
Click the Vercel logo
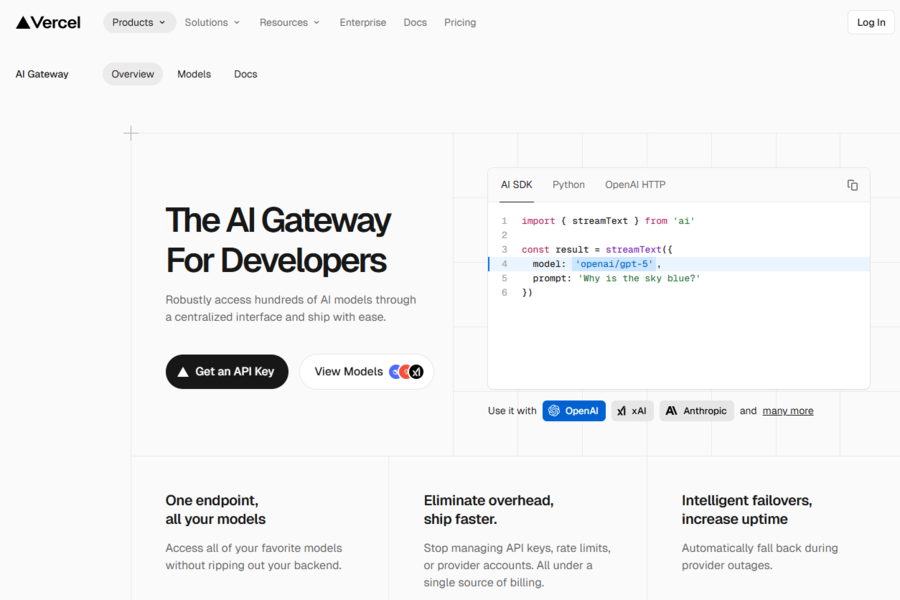click(48, 22)
